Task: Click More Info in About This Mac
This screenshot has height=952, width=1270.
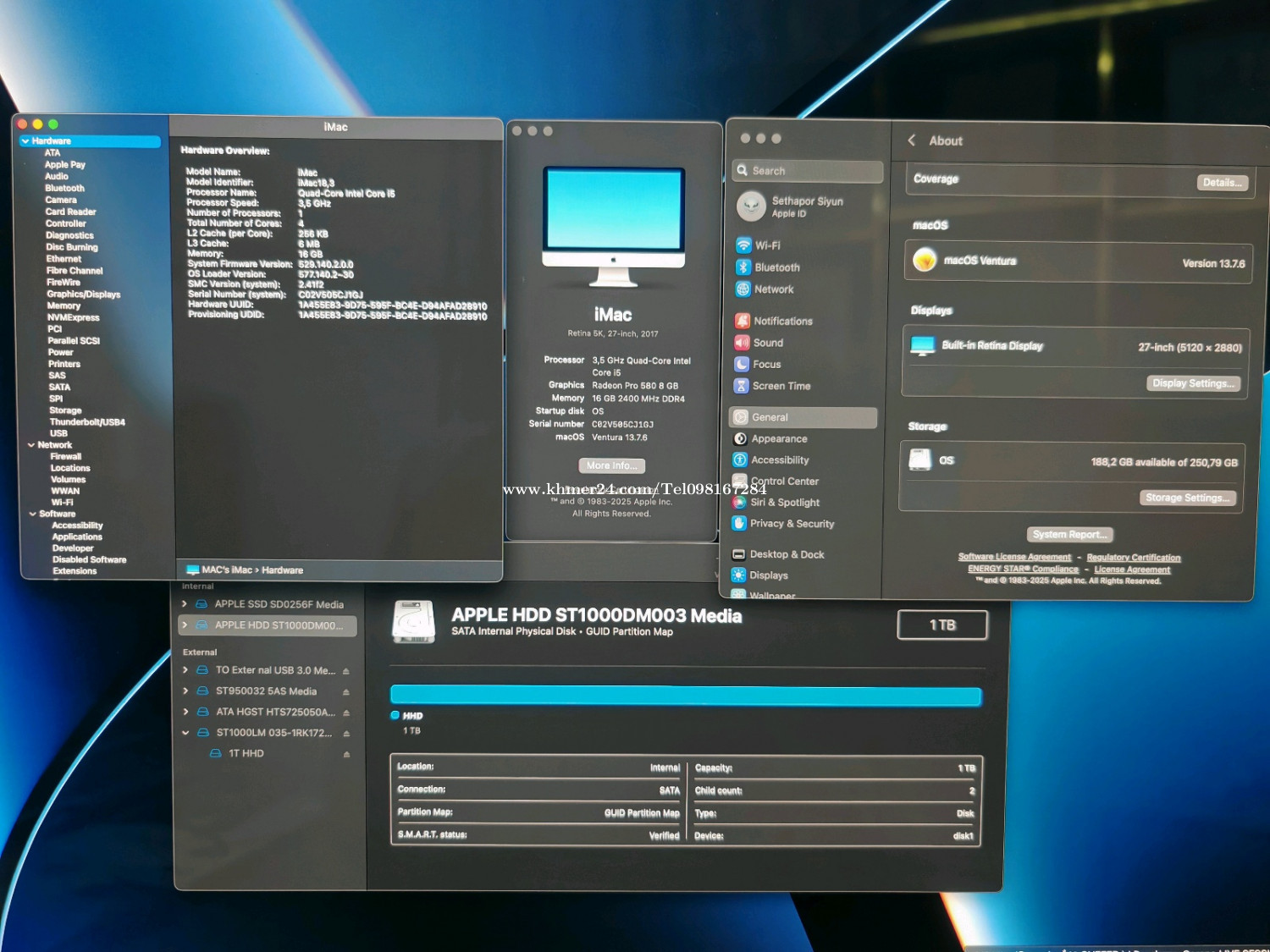Action: point(611,465)
